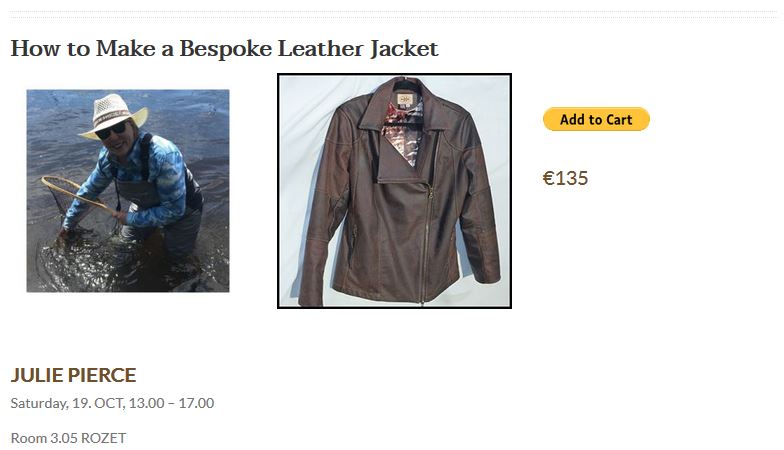784x450 pixels.
Task: Click the €135 price label
Action: 565,178
